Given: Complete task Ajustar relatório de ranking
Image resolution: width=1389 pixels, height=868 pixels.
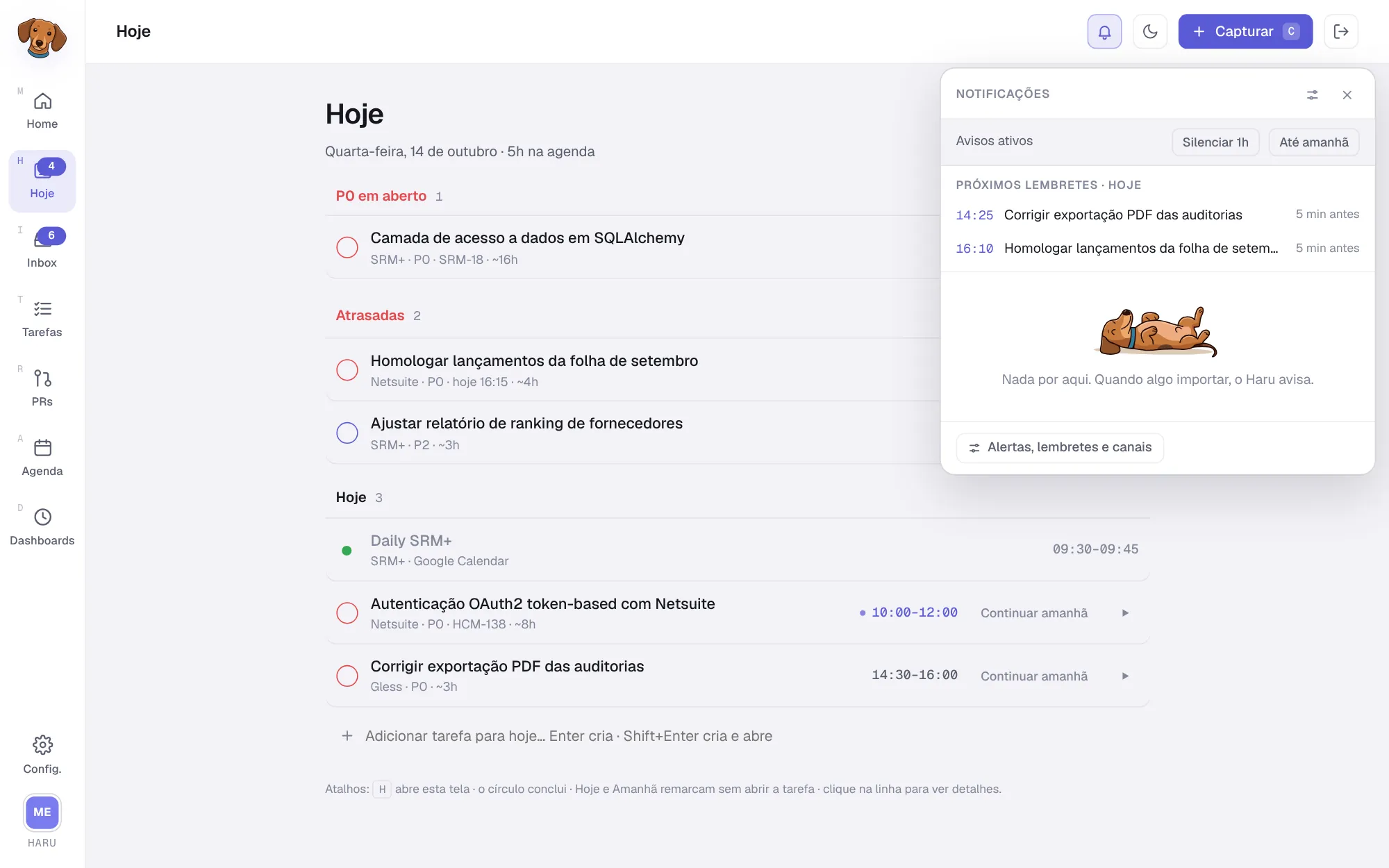Looking at the screenshot, I should [347, 433].
